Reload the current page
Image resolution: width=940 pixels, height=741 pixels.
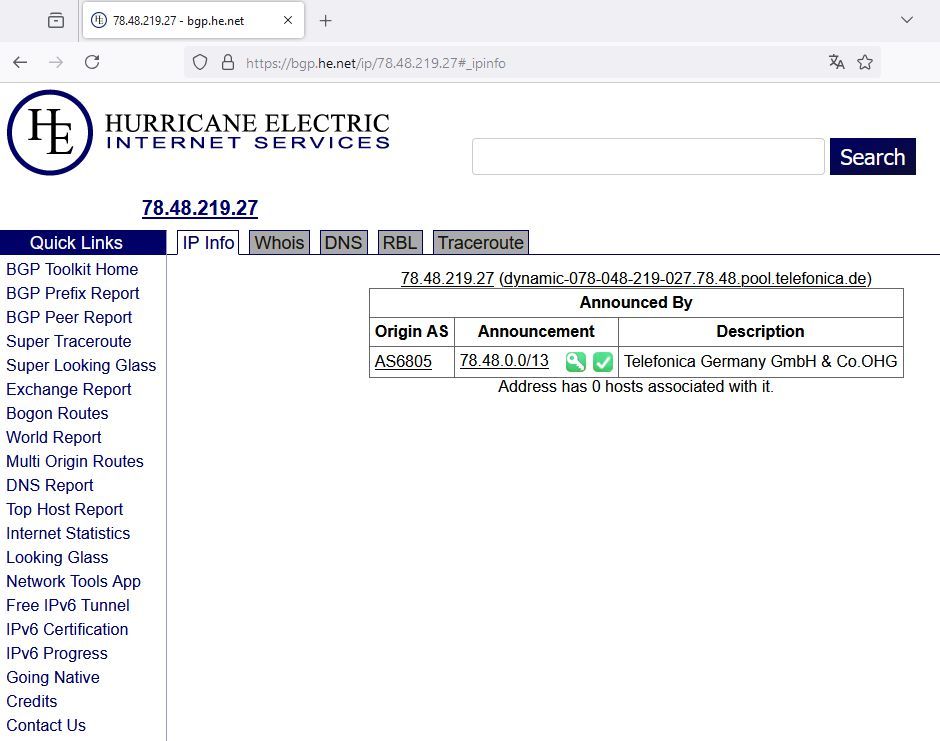92,62
